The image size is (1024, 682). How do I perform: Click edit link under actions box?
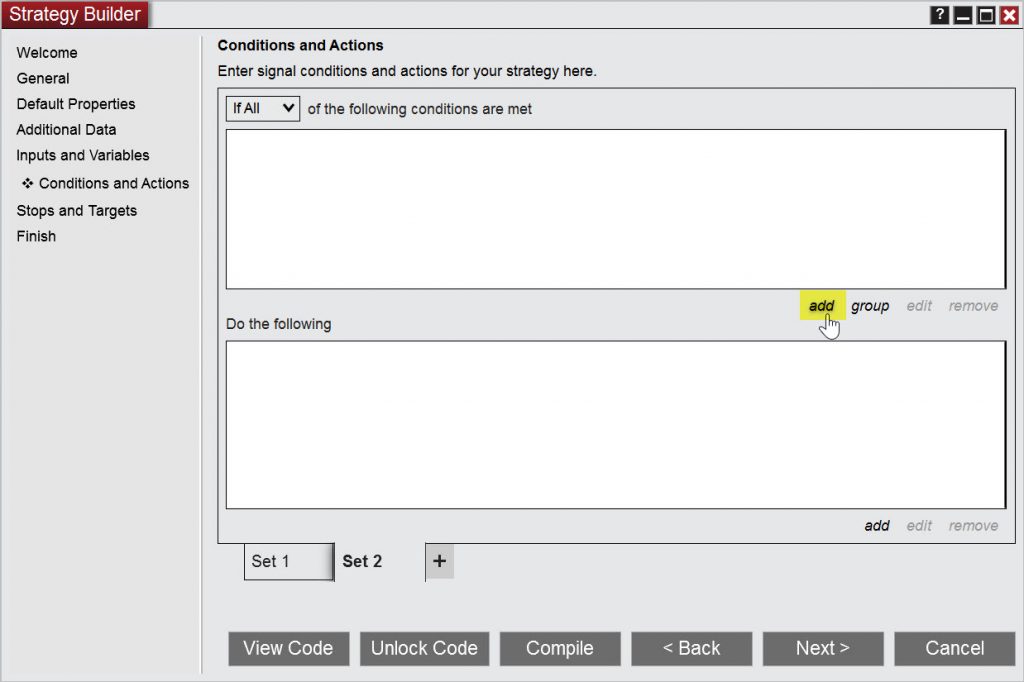coord(919,526)
